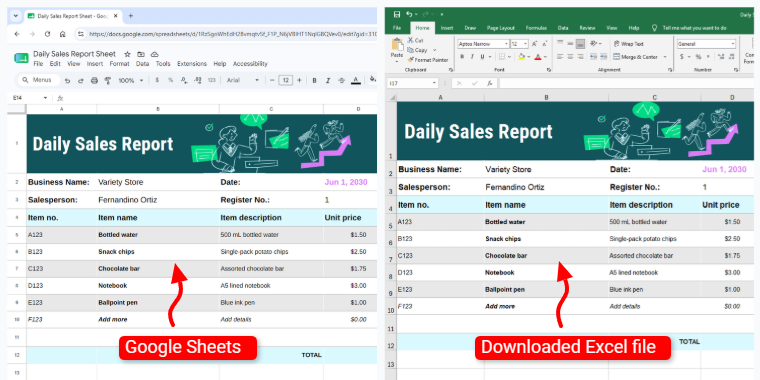760x380 pixels.
Task: Click the Undo icon in Google Sheets toolbar
Action: click(x=67, y=80)
